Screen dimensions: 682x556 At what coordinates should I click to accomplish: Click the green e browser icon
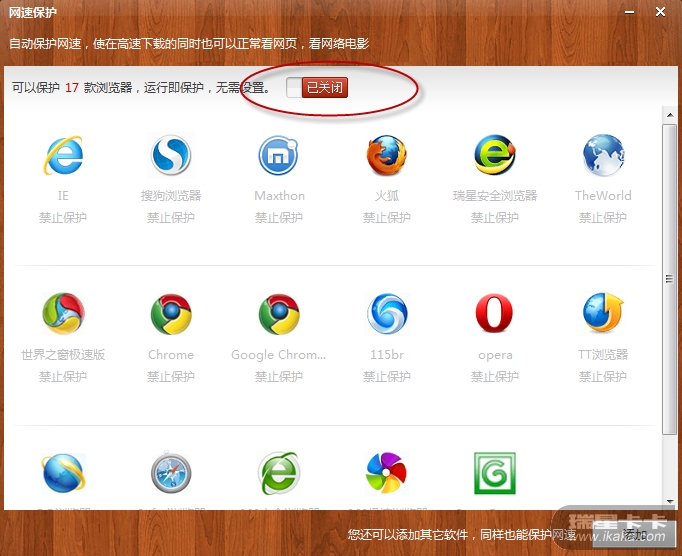click(279, 473)
